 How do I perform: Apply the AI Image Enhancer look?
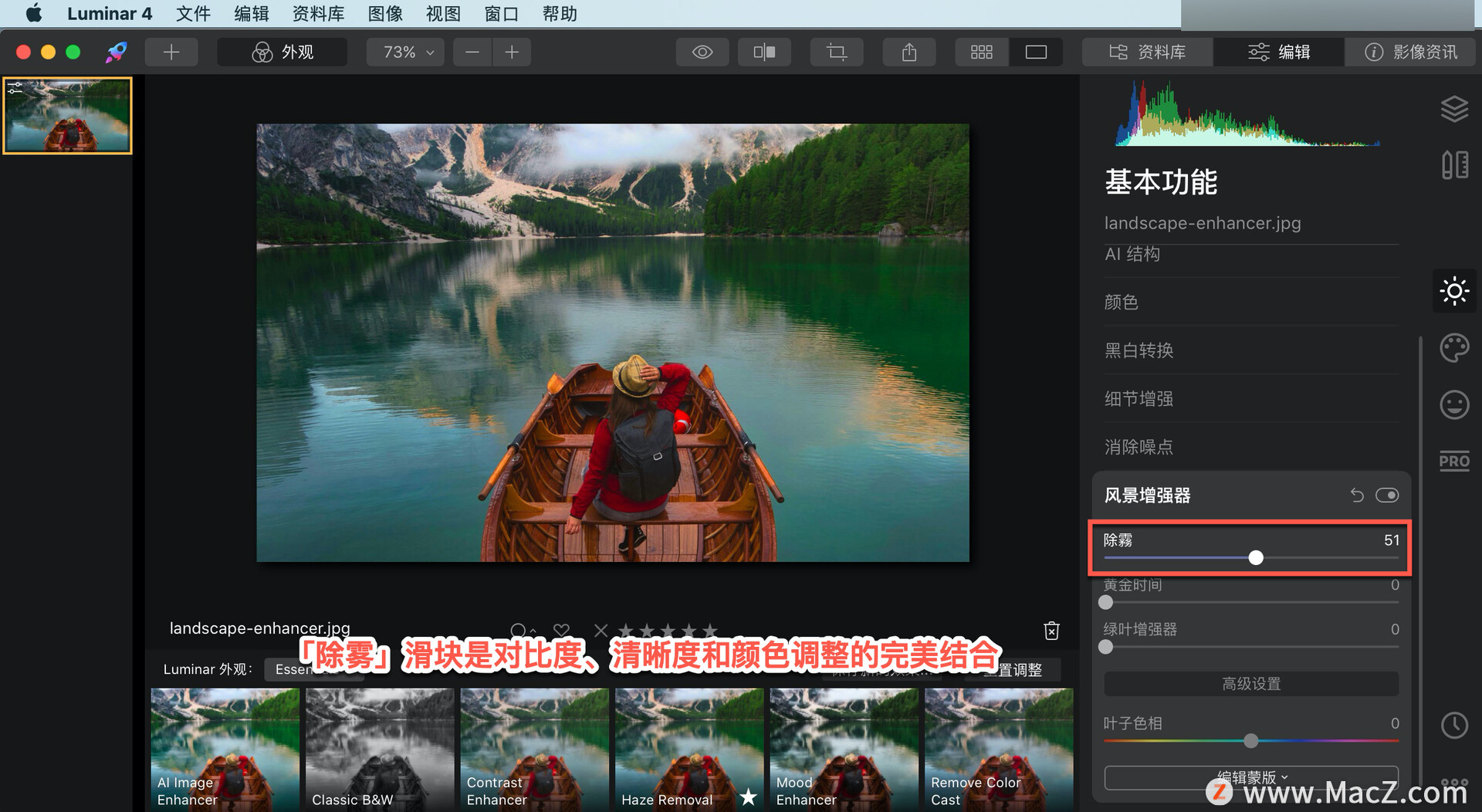(x=225, y=749)
